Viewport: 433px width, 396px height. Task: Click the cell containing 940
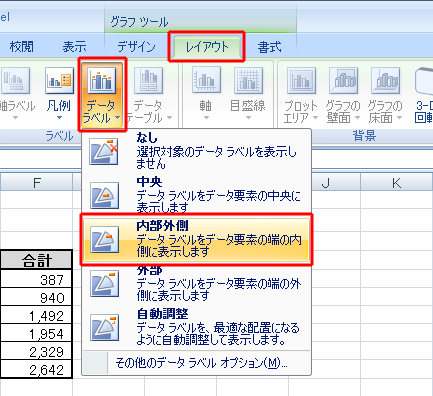click(x=36, y=297)
